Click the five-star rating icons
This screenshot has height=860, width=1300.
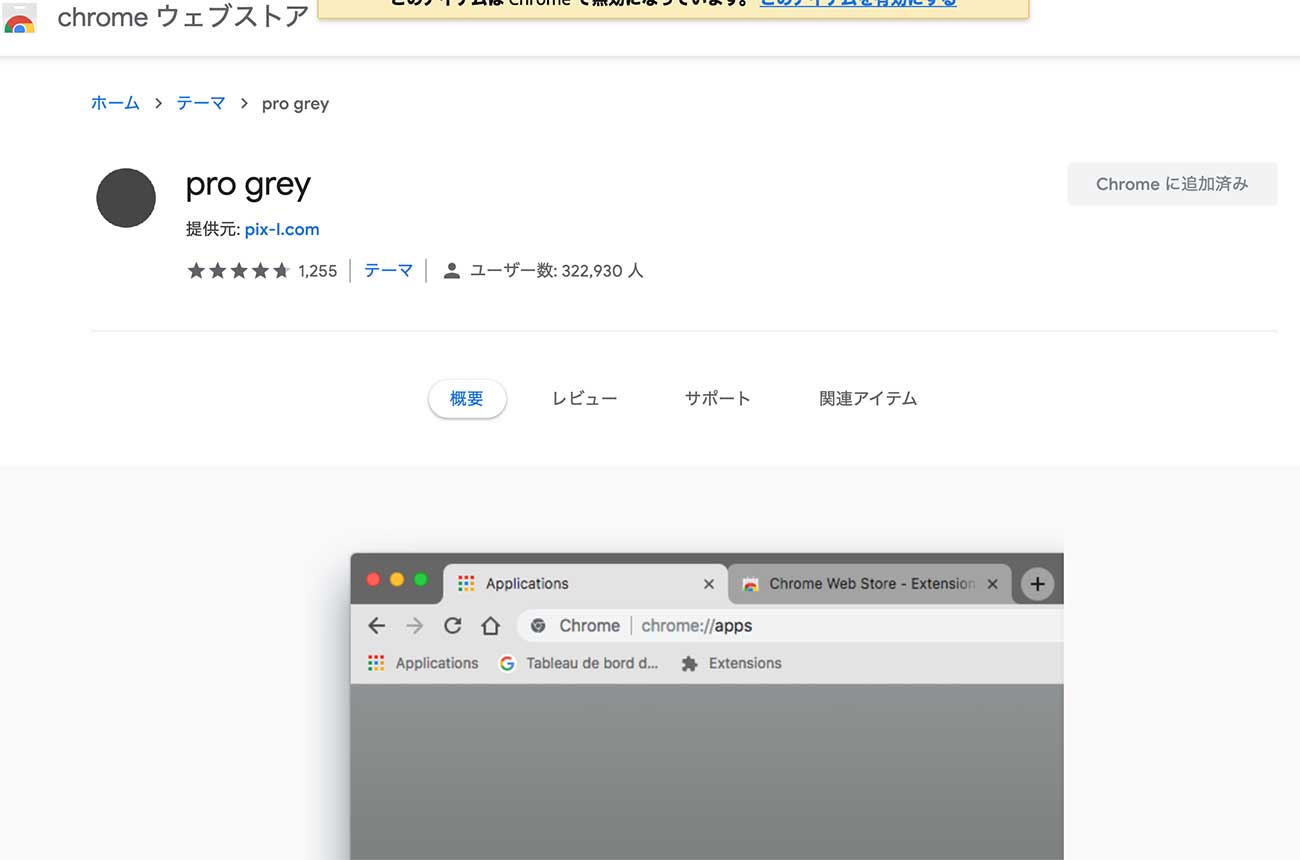(x=238, y=271)
